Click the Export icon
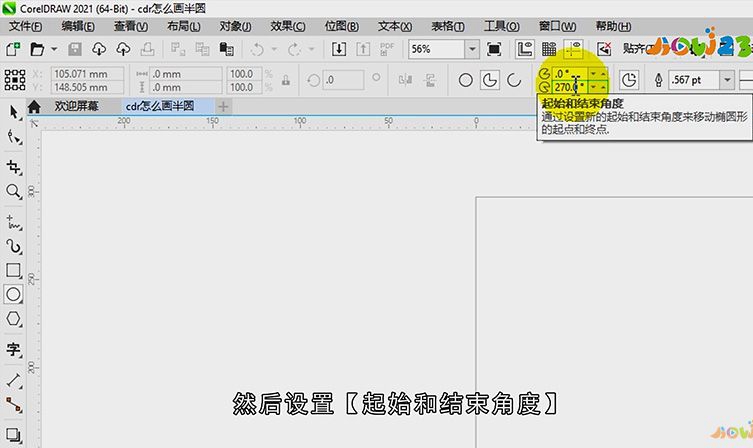 363,49
